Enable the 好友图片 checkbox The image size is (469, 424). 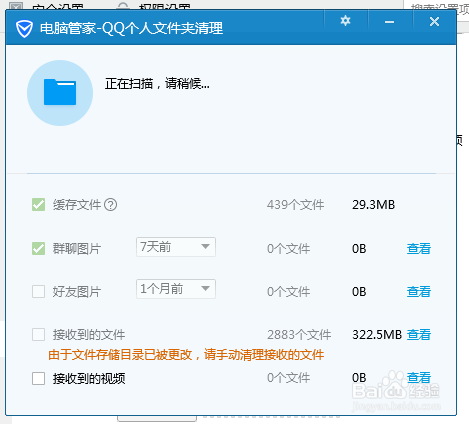38,291
